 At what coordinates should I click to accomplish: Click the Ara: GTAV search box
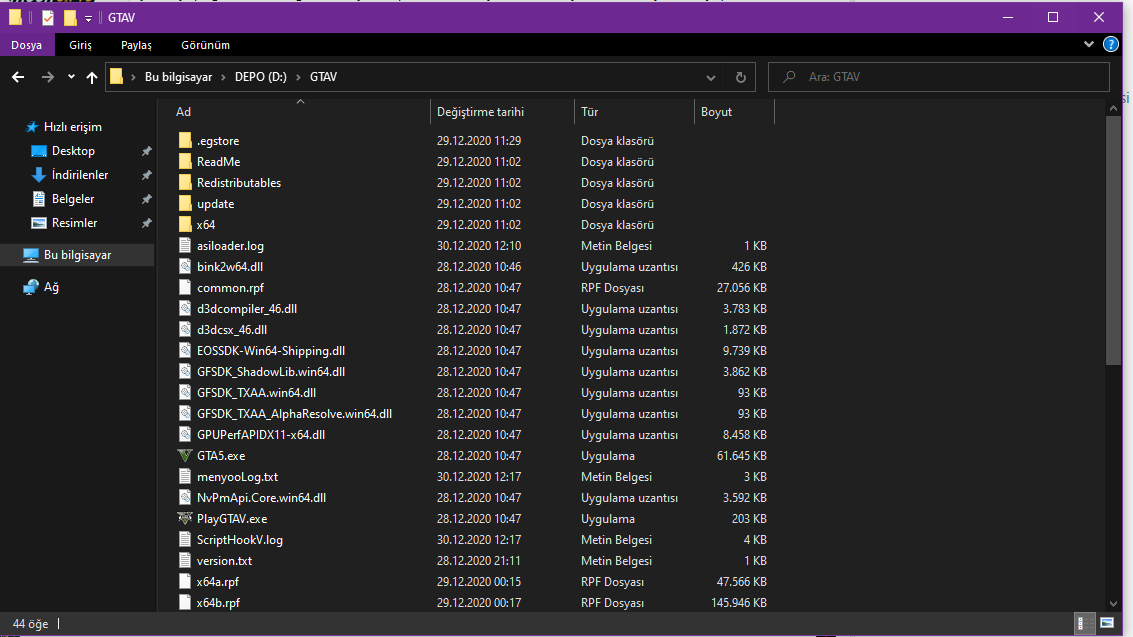pos(939,77)
